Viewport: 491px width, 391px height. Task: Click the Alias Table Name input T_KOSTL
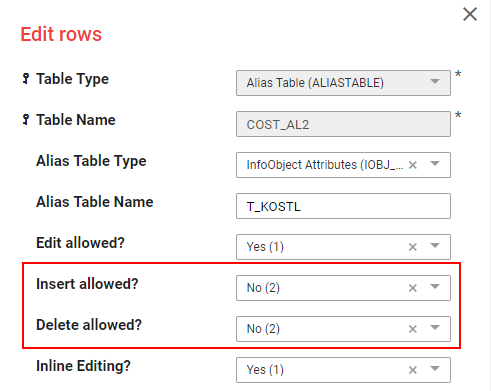343,206
